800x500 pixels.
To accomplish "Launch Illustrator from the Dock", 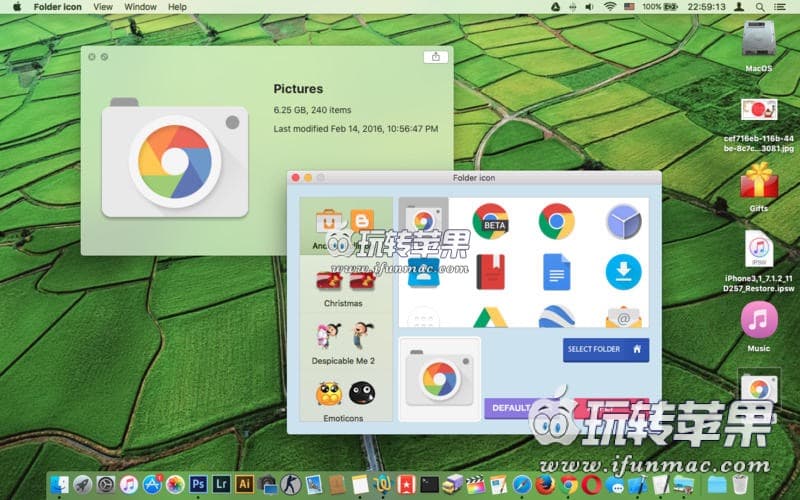I will (244, 484).
